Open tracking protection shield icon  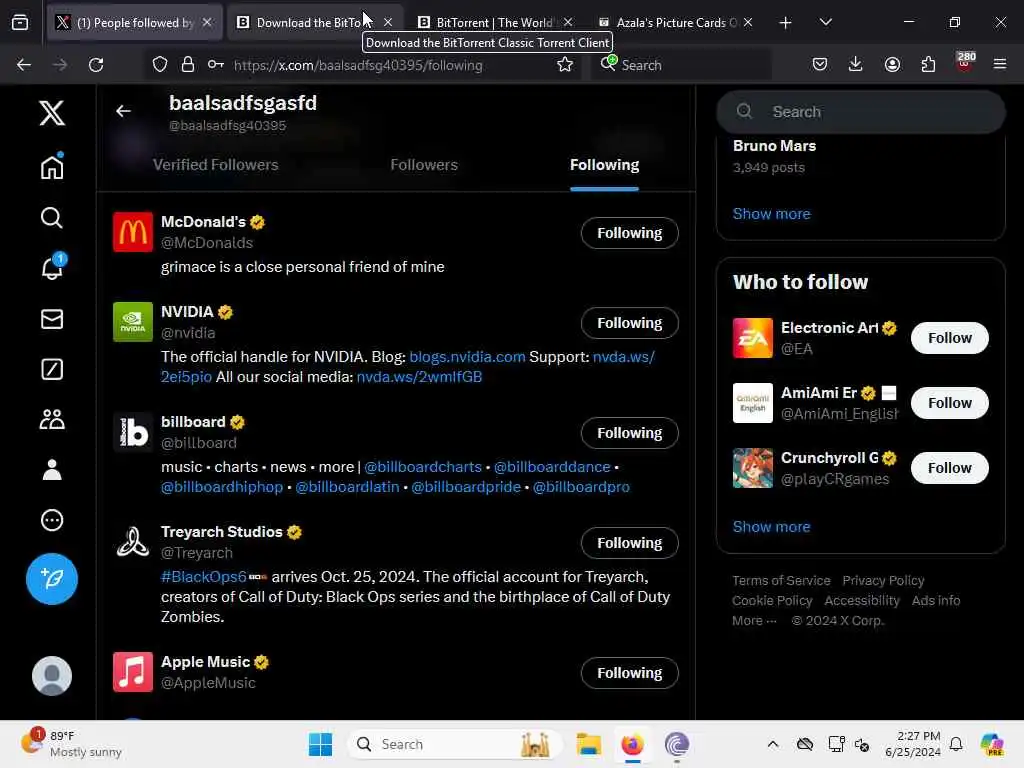click(x=159, y=65)
